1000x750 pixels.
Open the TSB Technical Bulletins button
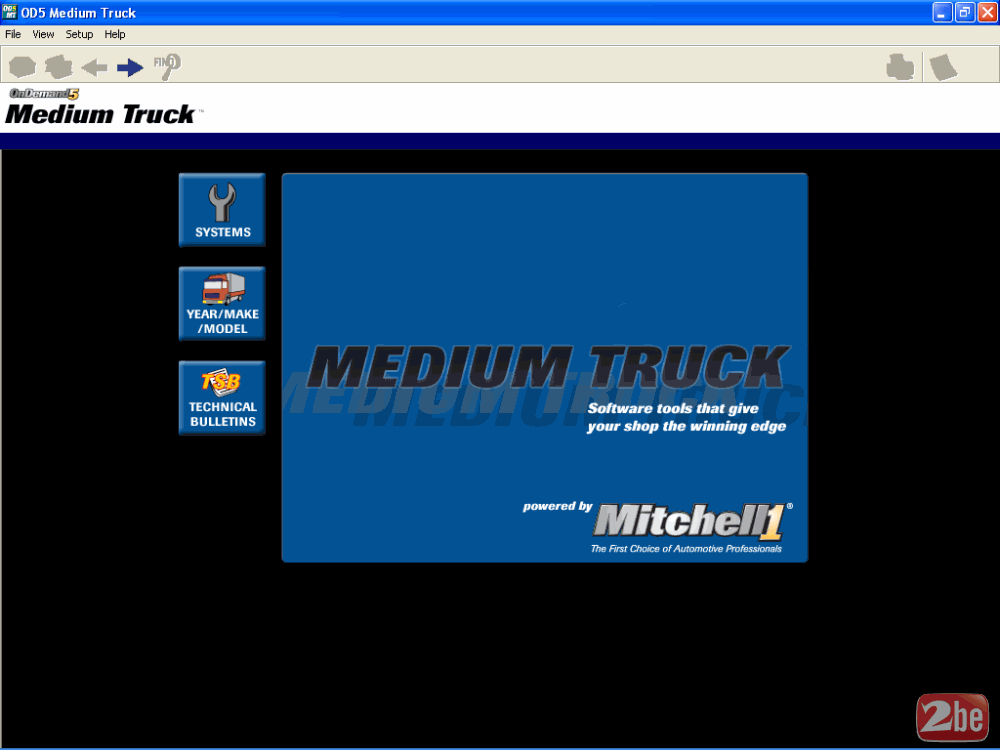click(222, 398)
